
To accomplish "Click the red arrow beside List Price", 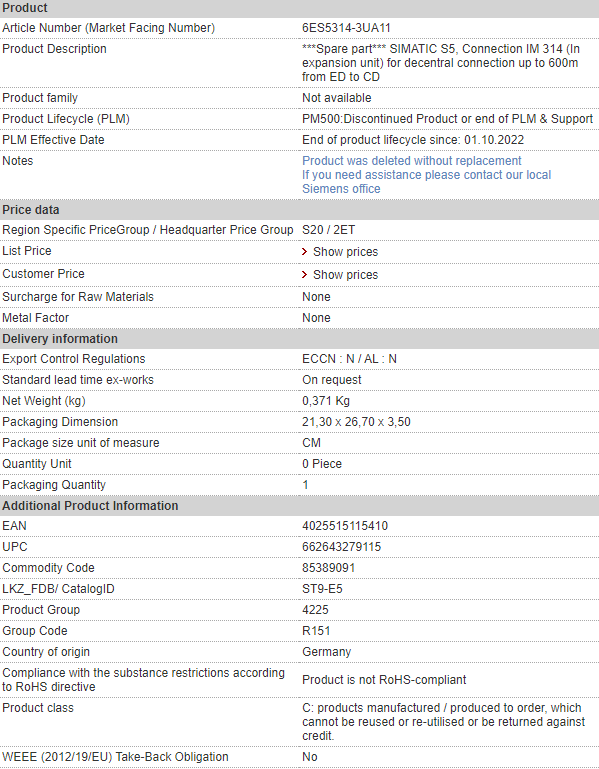I will 304,252.
